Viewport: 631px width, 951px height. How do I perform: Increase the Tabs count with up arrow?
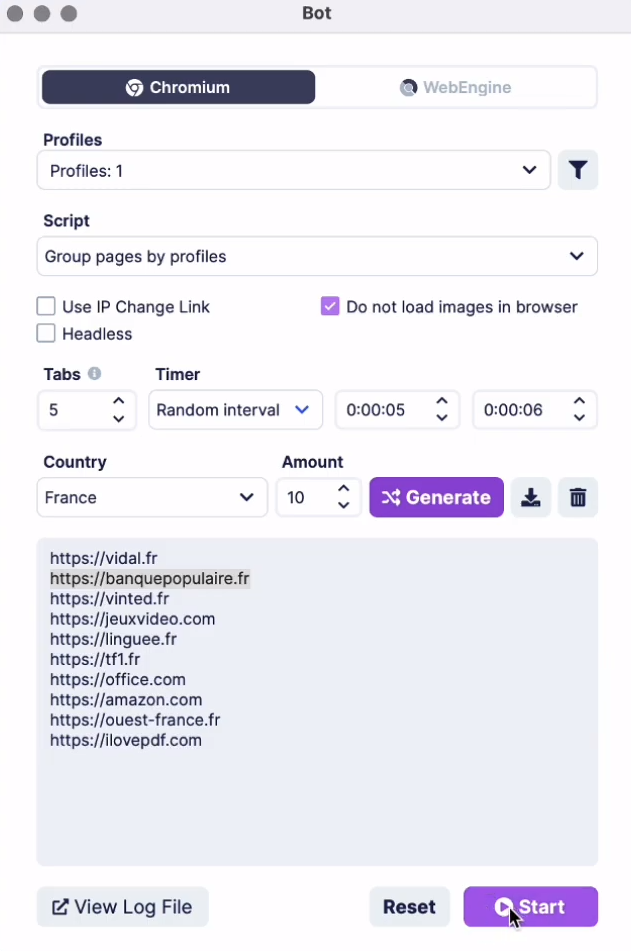119,401
